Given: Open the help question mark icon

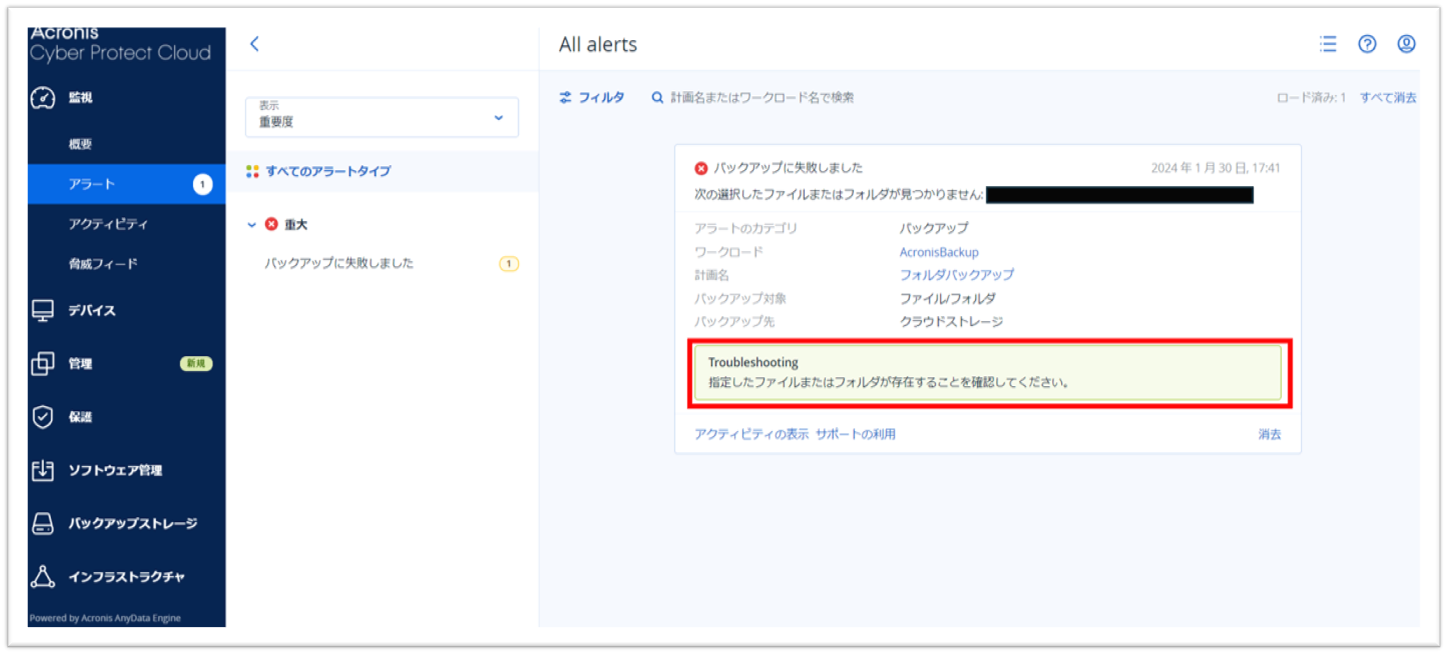Looking at the screenshot, I should tap(1367, 44).
